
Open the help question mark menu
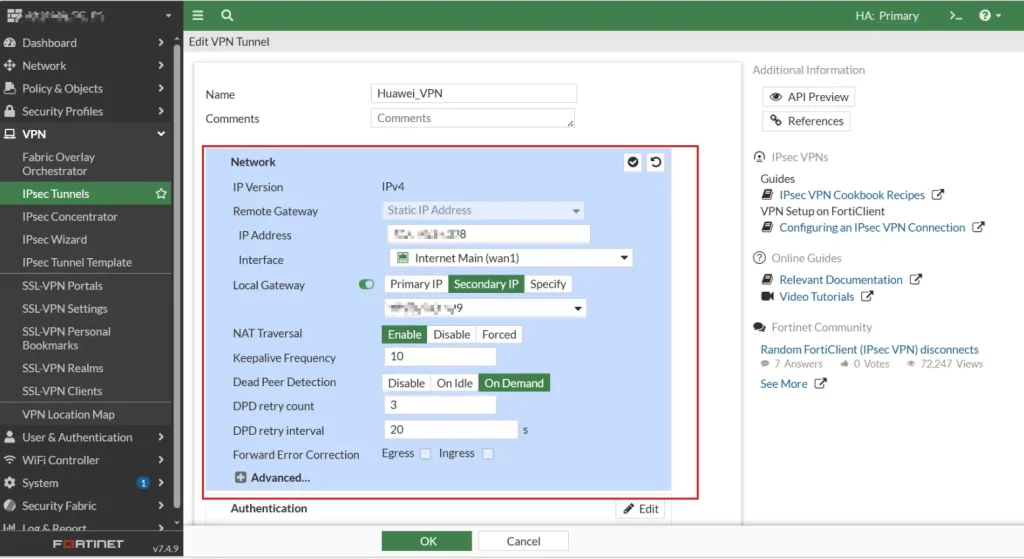tap(989, 16)
